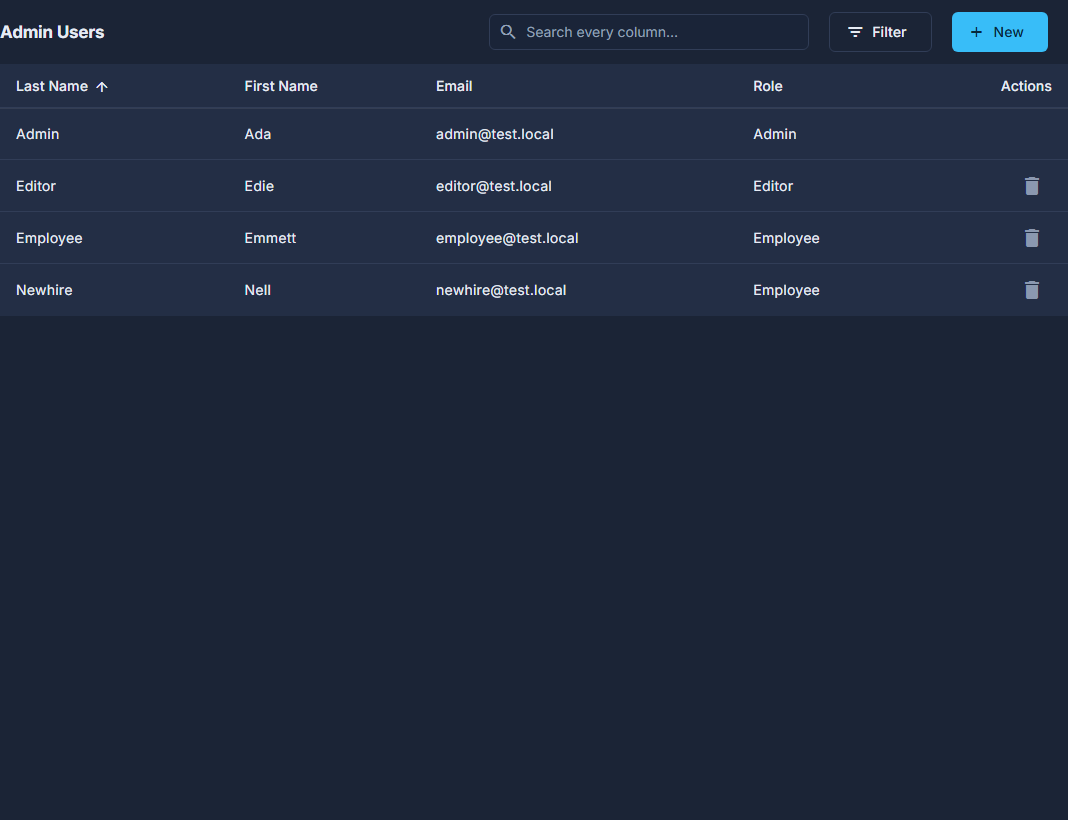This screenshot has height=820, width=1068.
Task: Click the admin@test.local email cell
Action: 494,134
